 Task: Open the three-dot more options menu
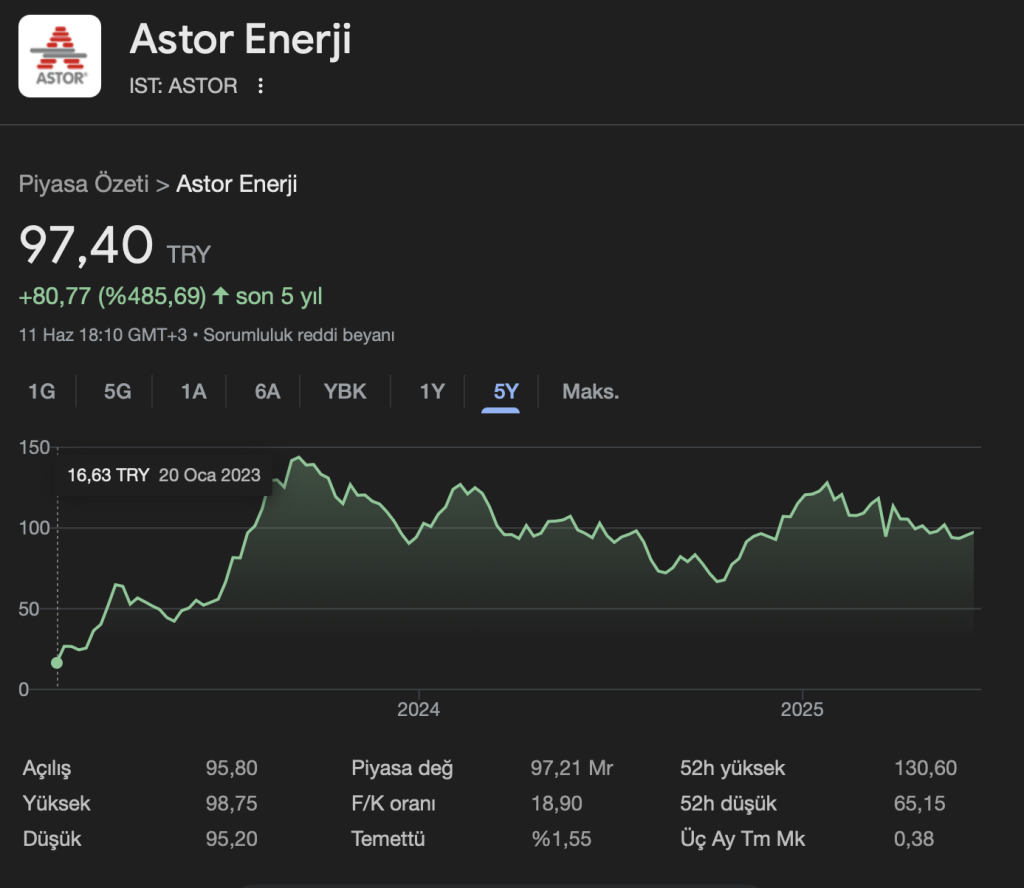point(261,86)
